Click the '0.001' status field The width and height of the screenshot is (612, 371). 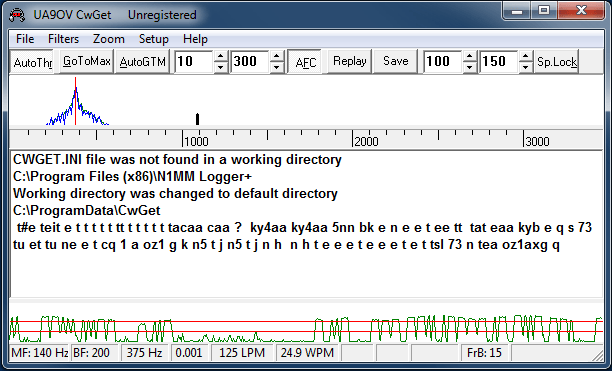189,353
